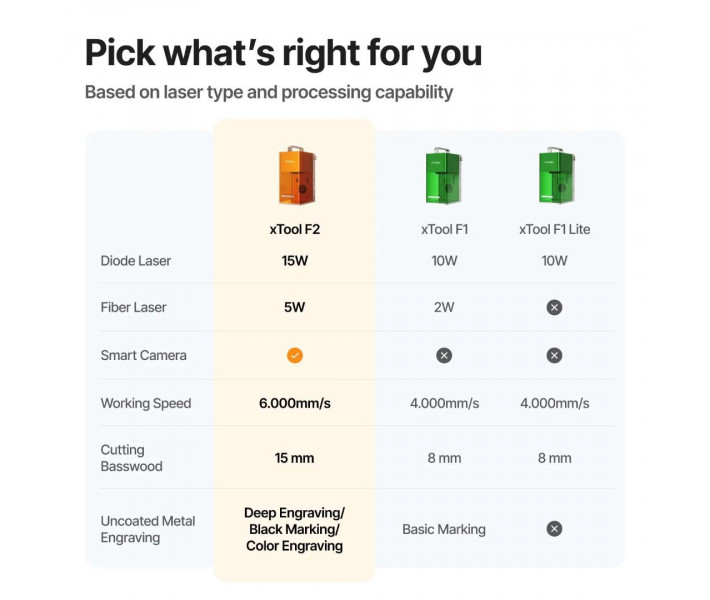Click the Smart Camera X icon under xTool F1
710x600 pixels.
click(444, 355)
